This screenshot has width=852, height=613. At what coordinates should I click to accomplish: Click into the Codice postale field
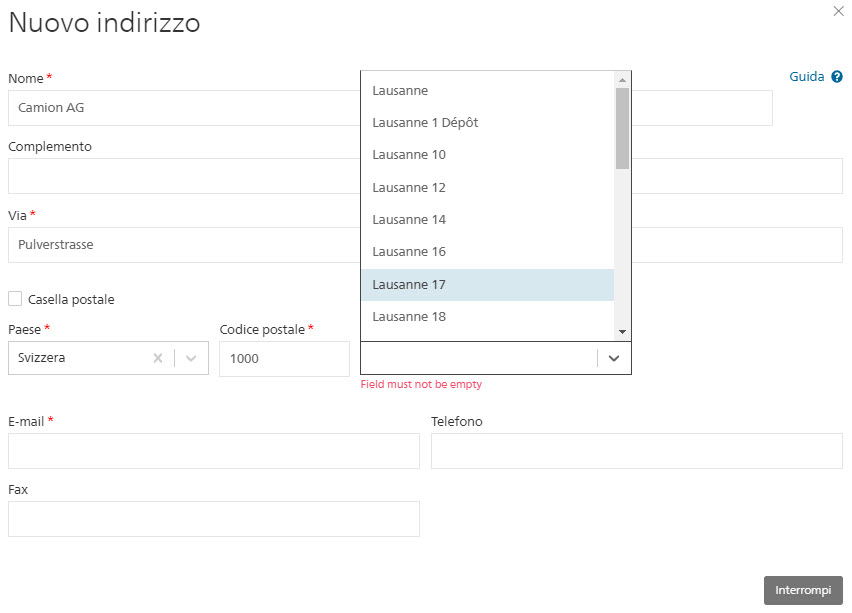click(284, 359)
